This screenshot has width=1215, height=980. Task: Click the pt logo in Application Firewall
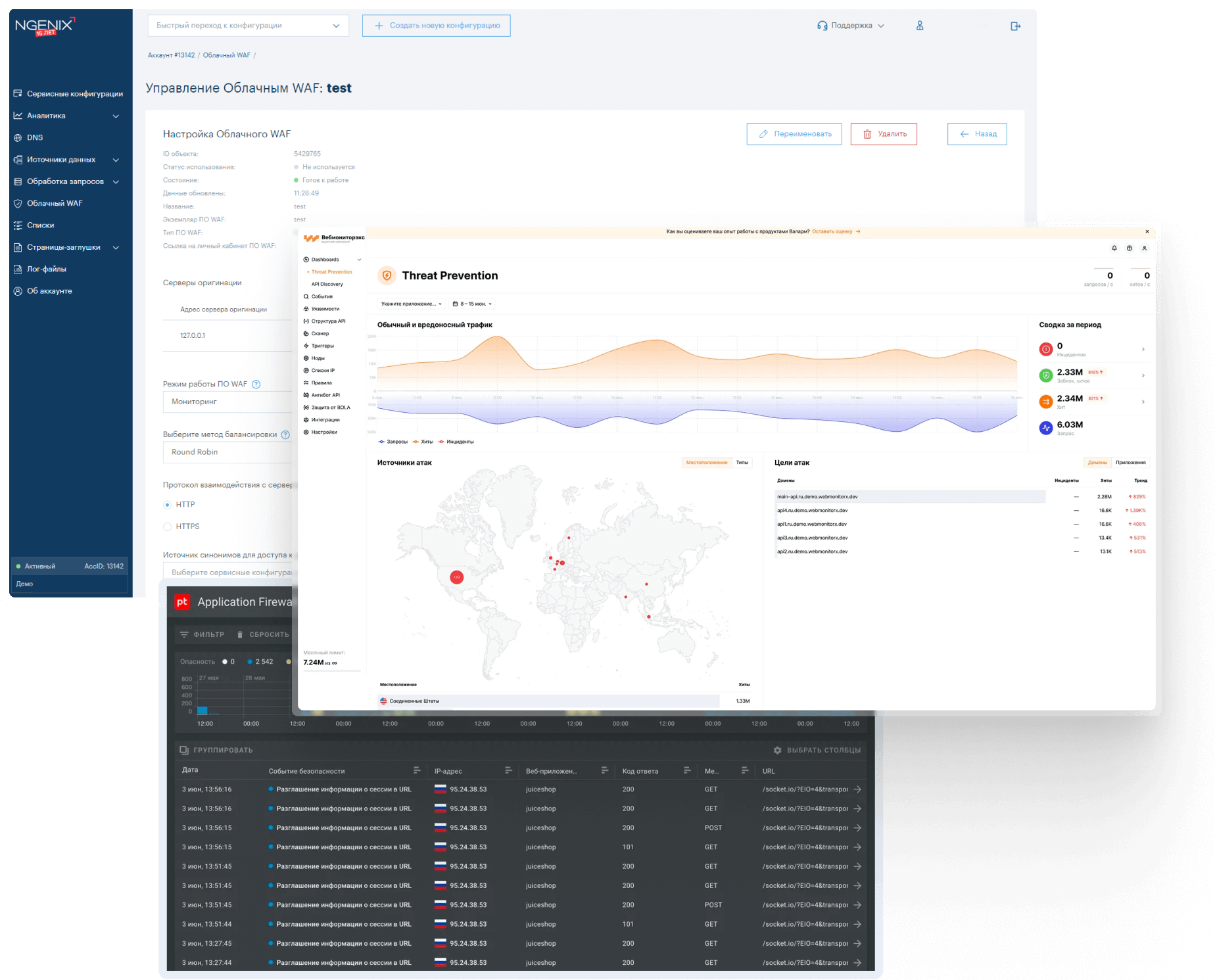tap(182, 601)
